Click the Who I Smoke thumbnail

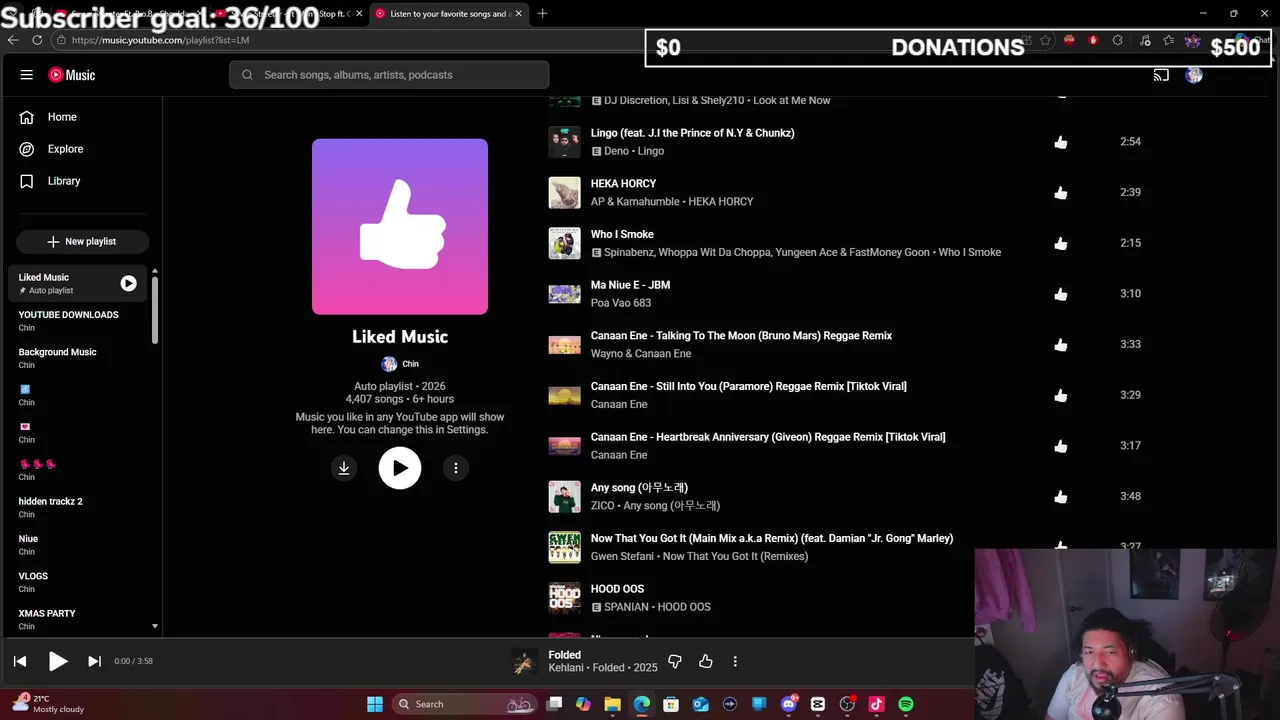[x=564, y=243]
